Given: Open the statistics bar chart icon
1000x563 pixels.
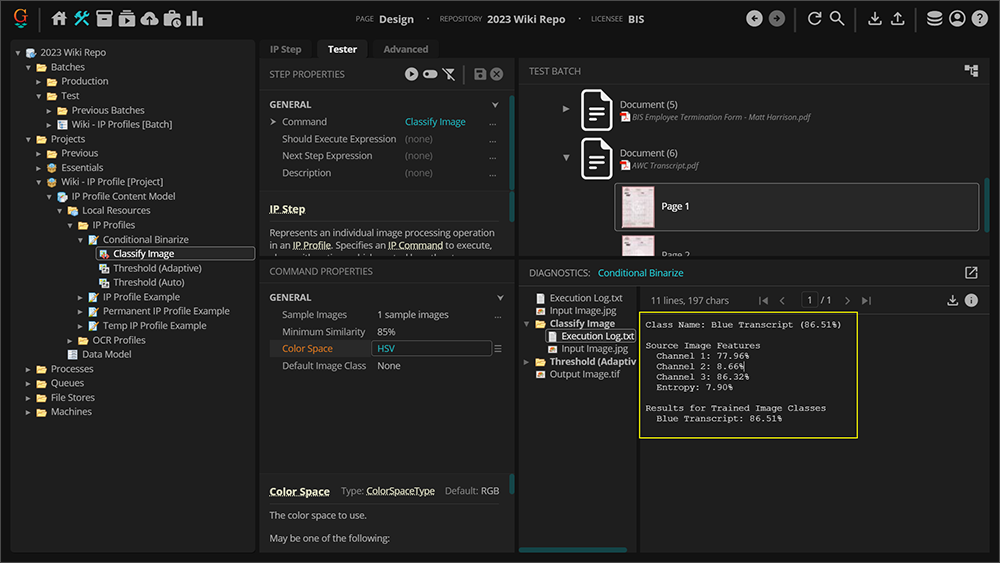Looking at the screenshot, I should 194,18.
